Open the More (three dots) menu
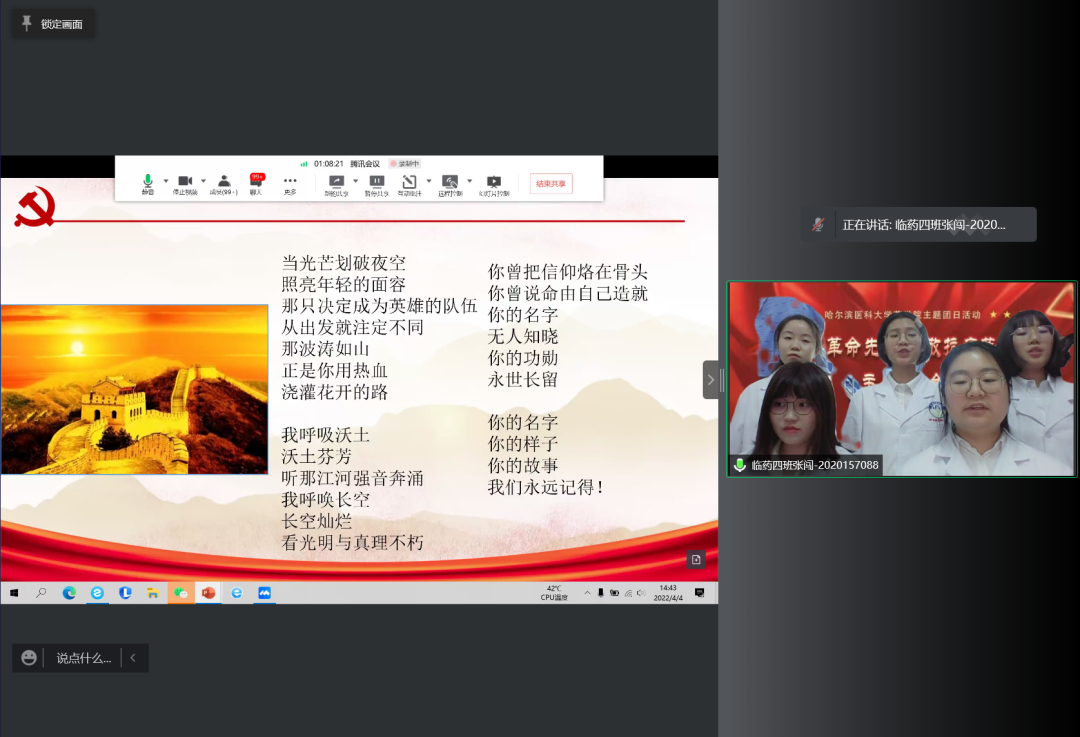 pyautogui.click(x=290, y=182)
